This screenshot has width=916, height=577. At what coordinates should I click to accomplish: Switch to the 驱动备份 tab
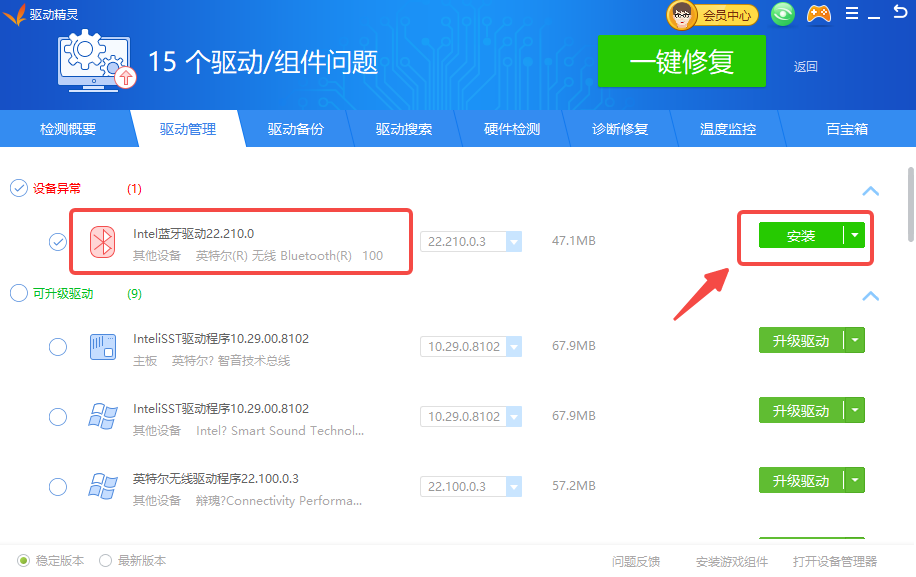click(x=295, y=129)
